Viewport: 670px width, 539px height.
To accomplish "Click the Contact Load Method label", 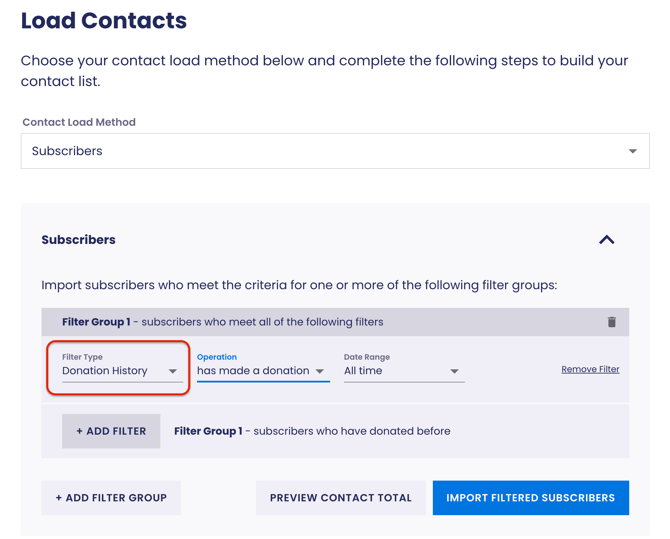I will 79,122.
